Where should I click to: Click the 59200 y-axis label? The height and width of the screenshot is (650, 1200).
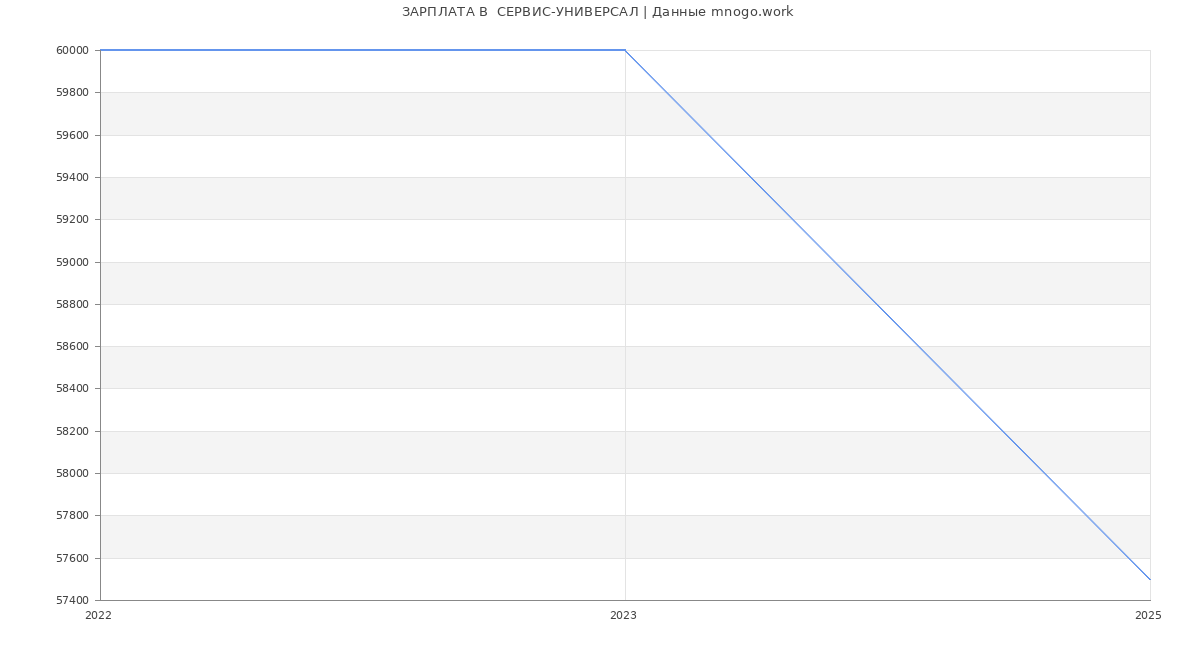[72, 220]
